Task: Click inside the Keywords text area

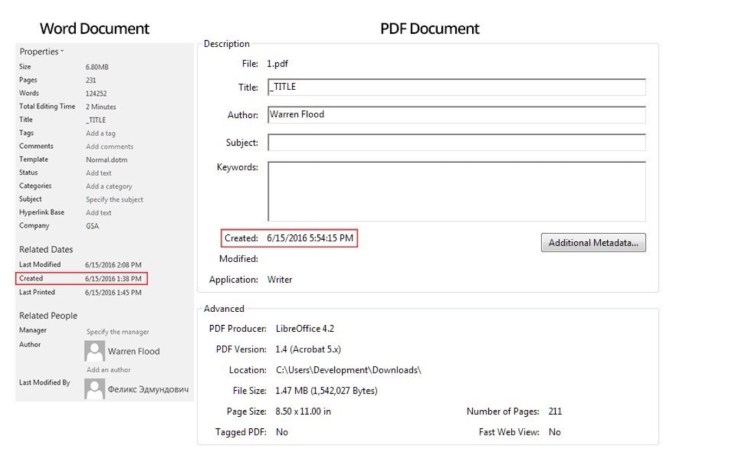Action: (456, 190)
